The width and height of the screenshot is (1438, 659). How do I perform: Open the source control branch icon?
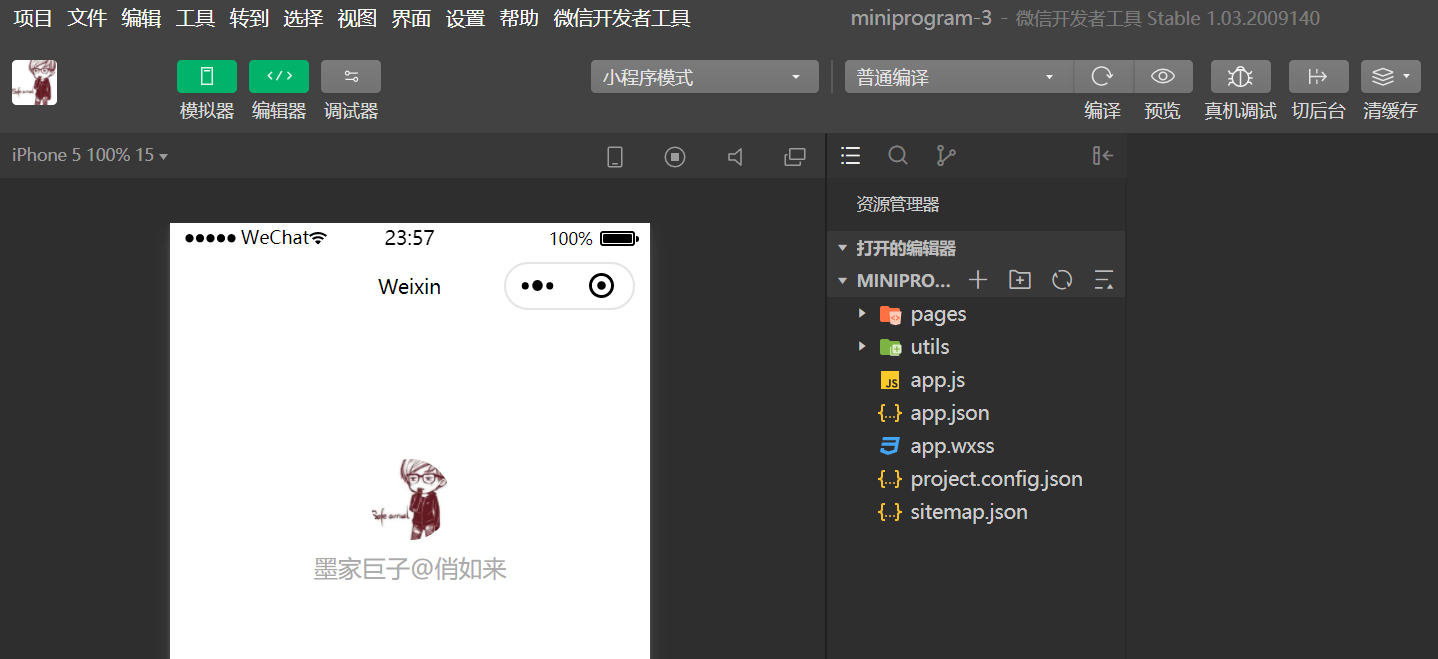click(945, 155)
